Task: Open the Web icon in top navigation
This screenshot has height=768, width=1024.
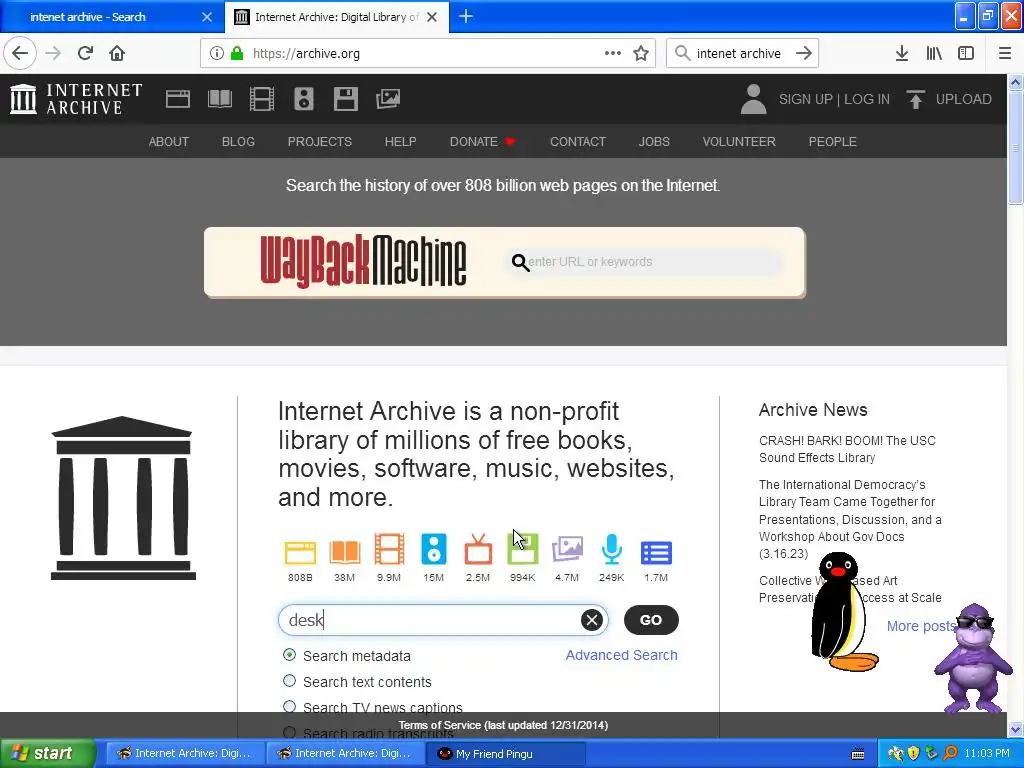Action: (178, 99)
